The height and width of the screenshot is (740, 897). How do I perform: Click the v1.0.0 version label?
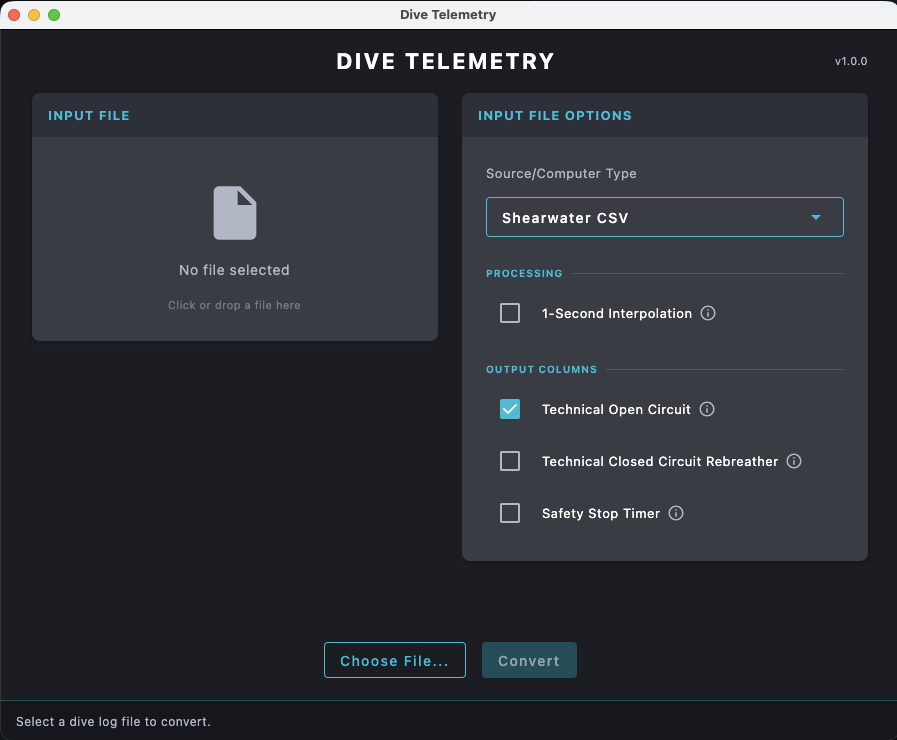(851, 61)
